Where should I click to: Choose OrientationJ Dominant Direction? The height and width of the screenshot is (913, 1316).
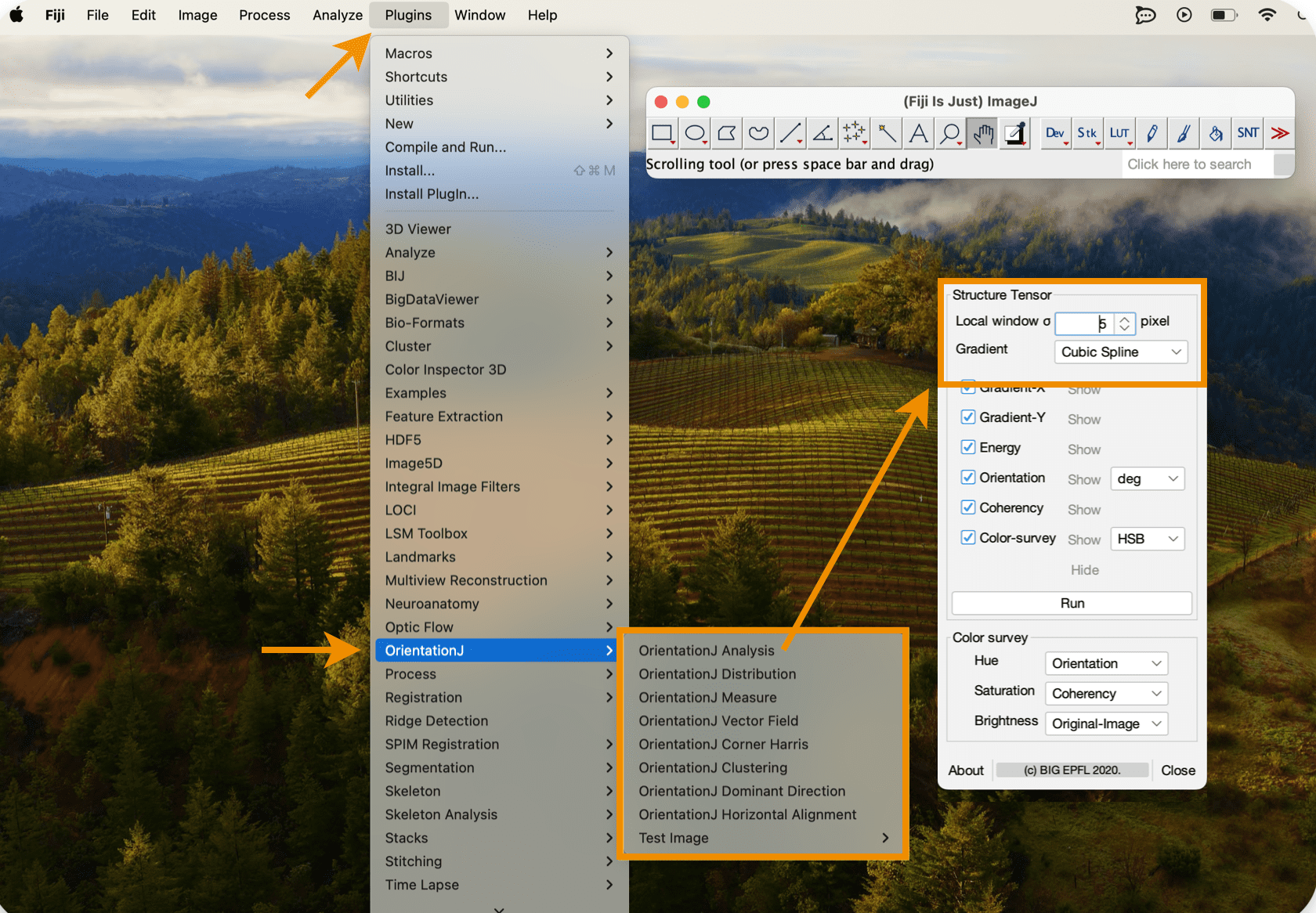742,792
